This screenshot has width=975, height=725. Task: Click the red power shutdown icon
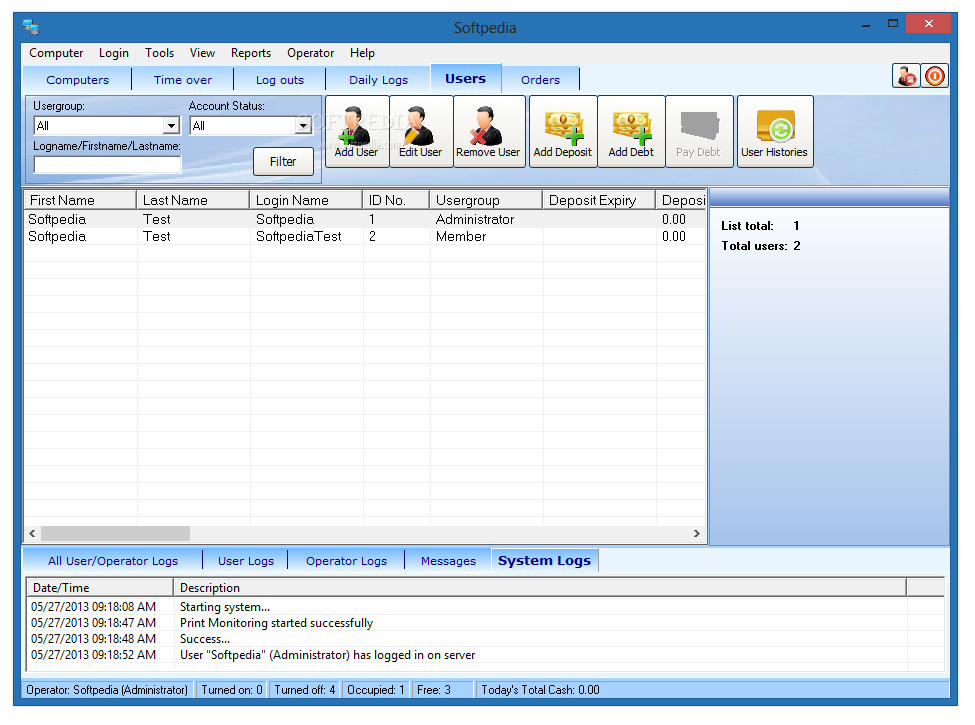[x=935, y=76]
